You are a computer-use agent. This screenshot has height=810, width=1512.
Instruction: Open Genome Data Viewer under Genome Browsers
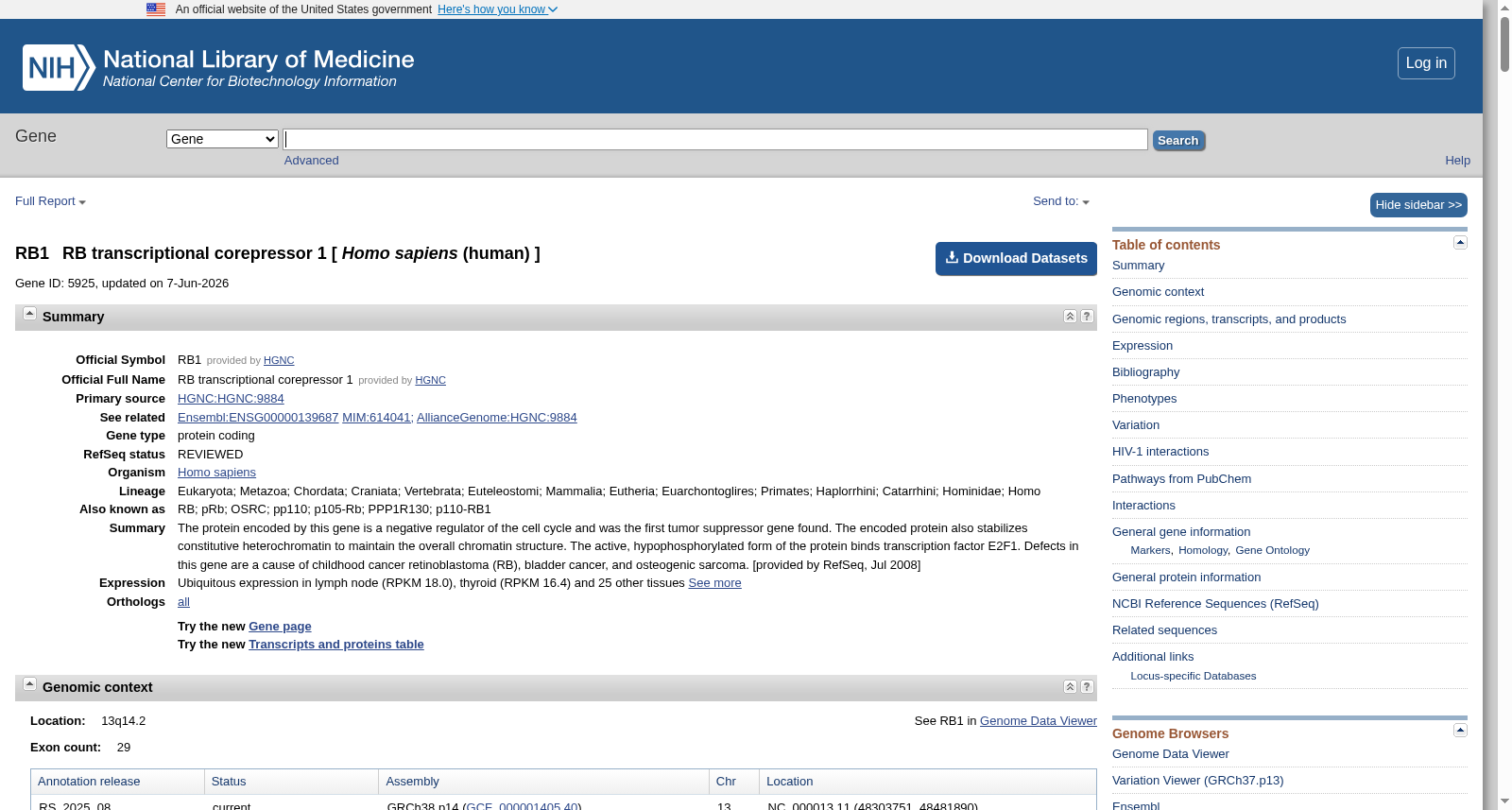pos(1170,754)
